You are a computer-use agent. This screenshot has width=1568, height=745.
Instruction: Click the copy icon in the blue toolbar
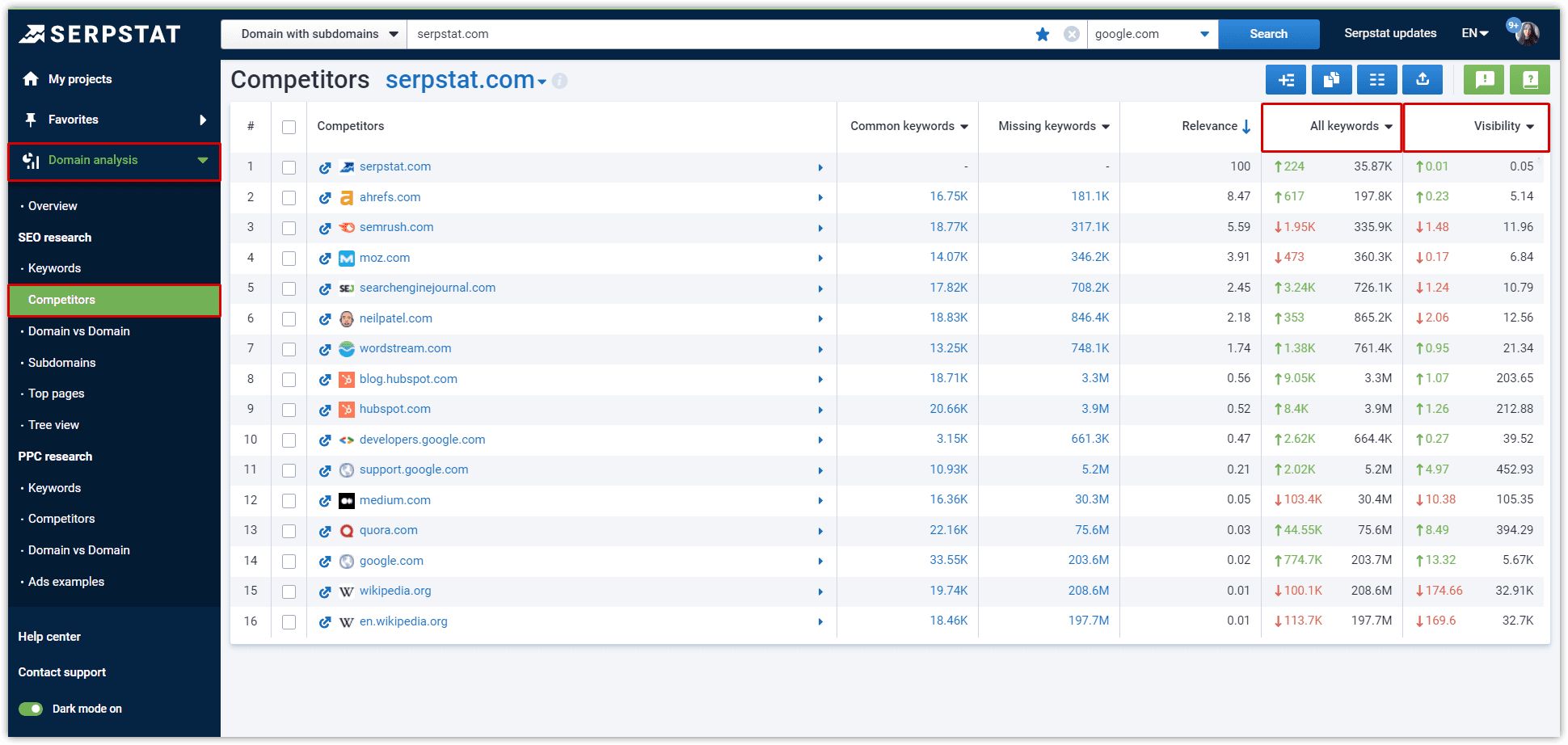1331,80
